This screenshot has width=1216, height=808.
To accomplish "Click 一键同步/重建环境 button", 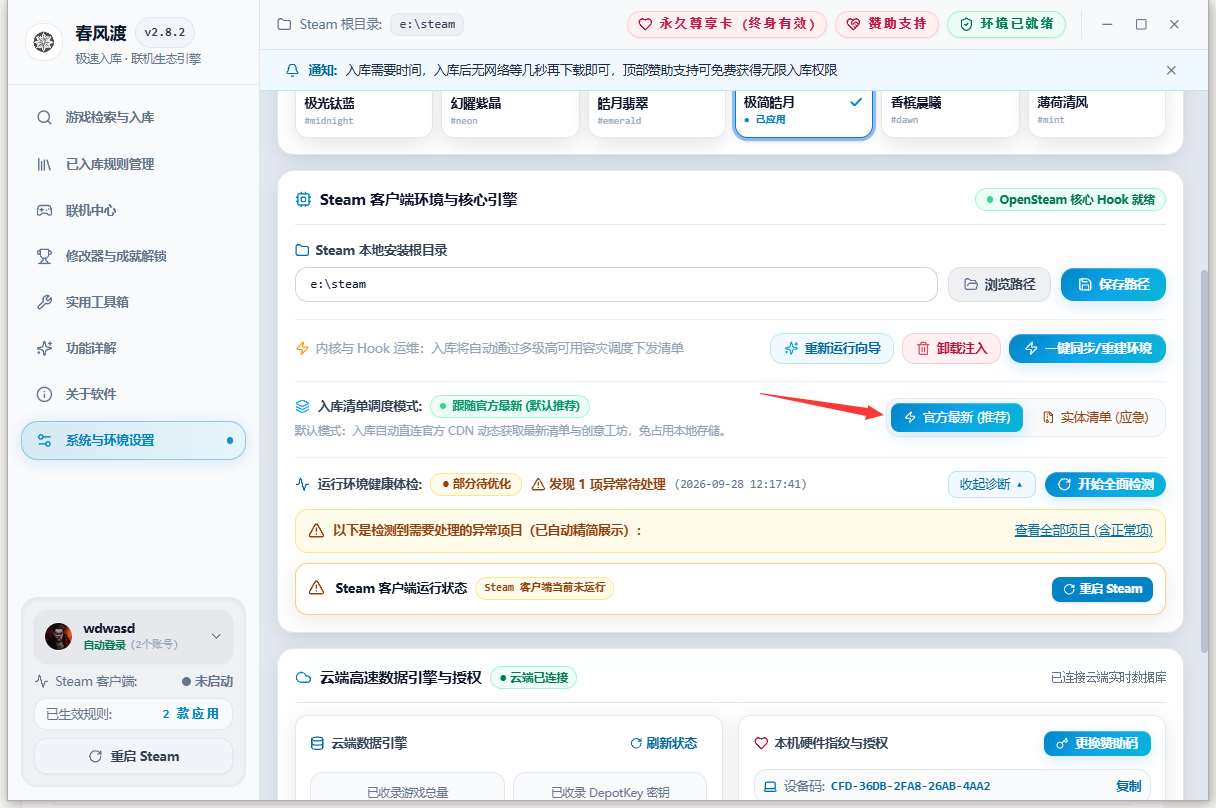I will (x=1087, y=348).
